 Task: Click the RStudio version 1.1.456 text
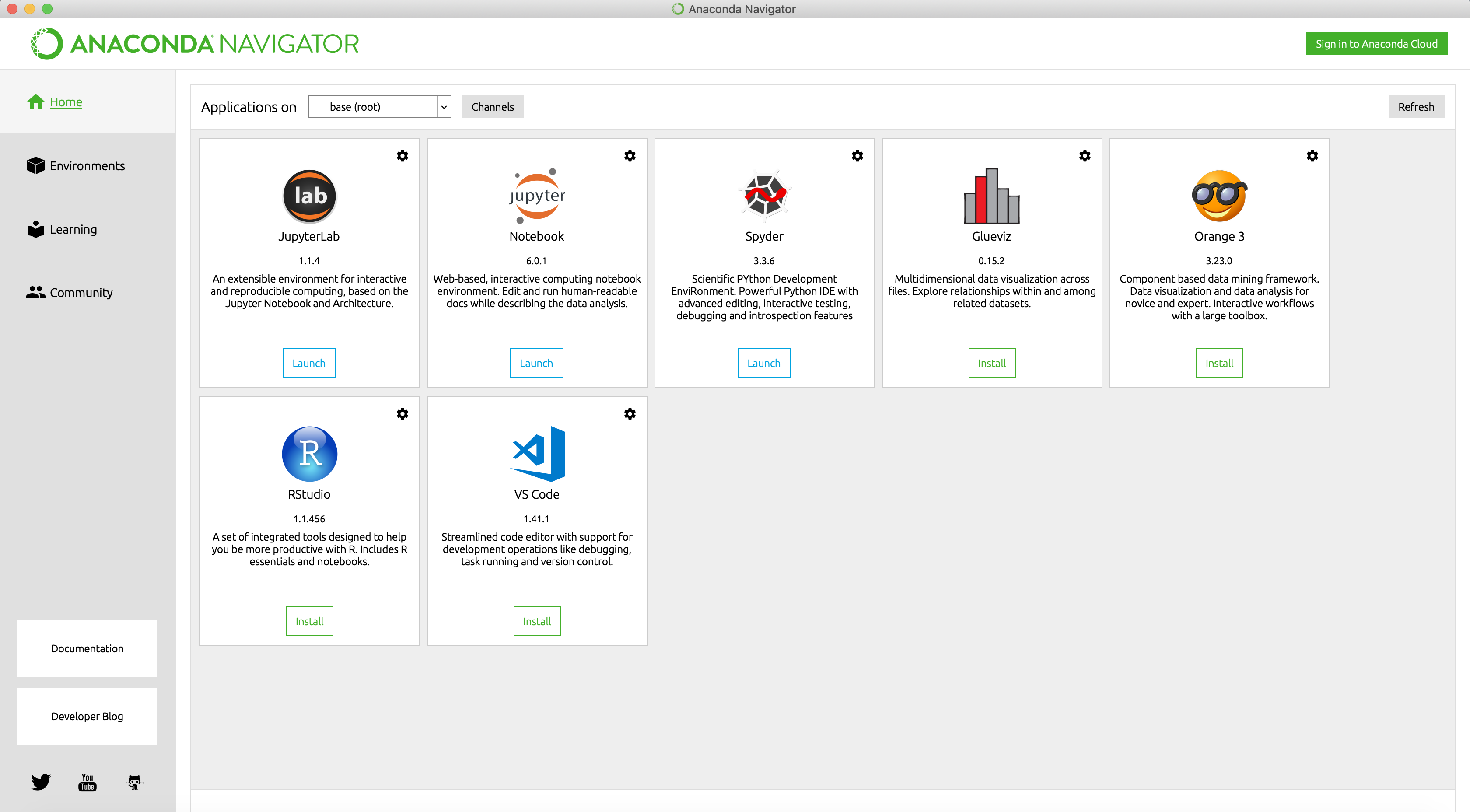[x=309, y=519]
